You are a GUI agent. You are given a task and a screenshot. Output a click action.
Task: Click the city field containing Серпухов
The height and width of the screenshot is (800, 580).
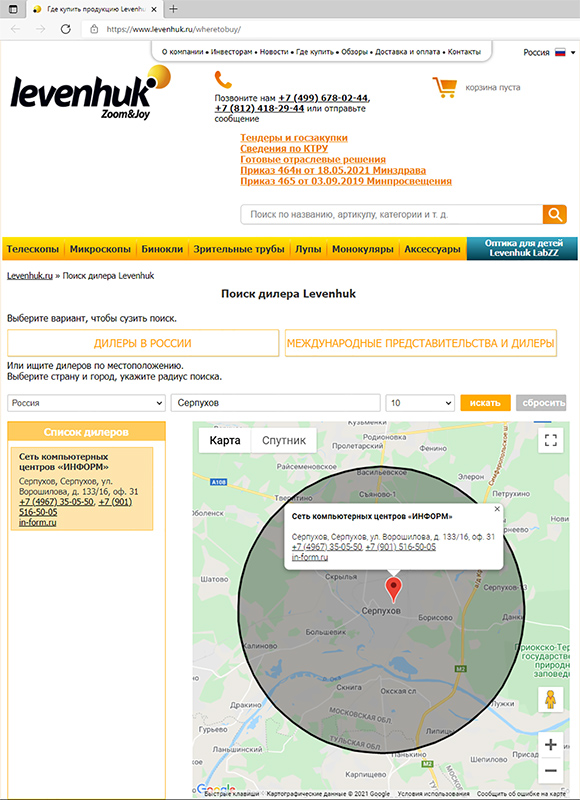click(x=275, y=403)
